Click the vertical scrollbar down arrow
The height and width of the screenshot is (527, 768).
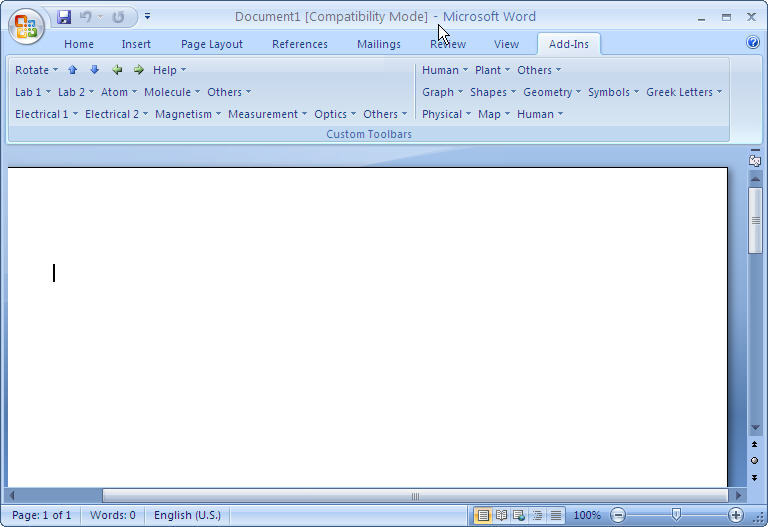click(755, 428)
